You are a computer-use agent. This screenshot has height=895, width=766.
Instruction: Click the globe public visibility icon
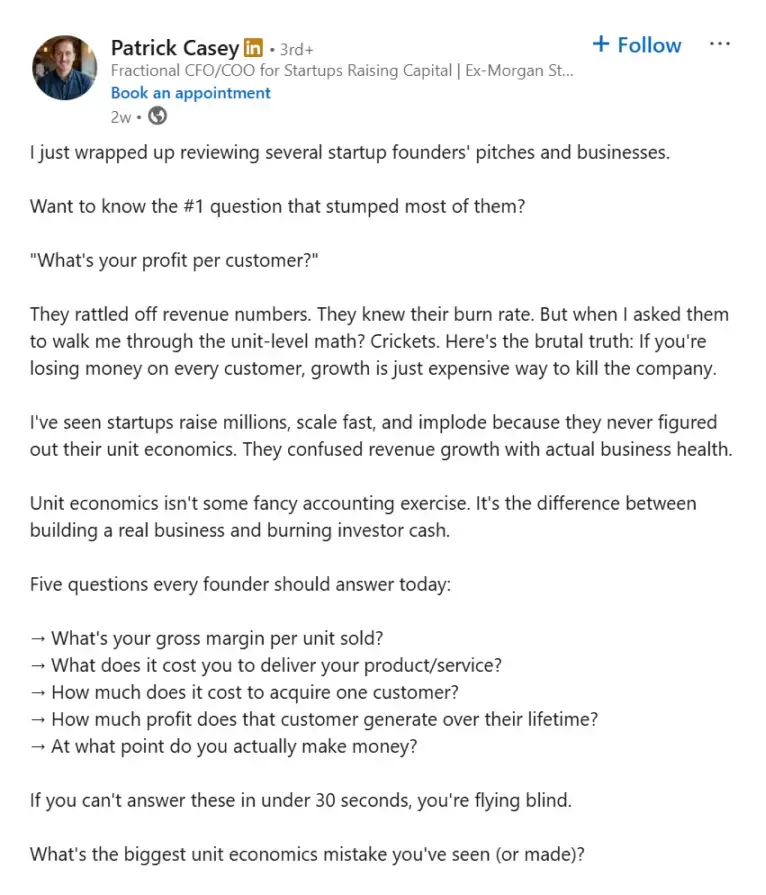click(157, 116)
